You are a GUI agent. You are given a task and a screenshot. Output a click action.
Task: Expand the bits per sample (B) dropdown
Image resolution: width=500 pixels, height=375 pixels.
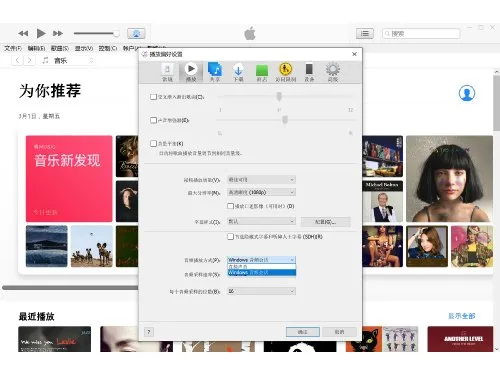click(x=261, y=291)
